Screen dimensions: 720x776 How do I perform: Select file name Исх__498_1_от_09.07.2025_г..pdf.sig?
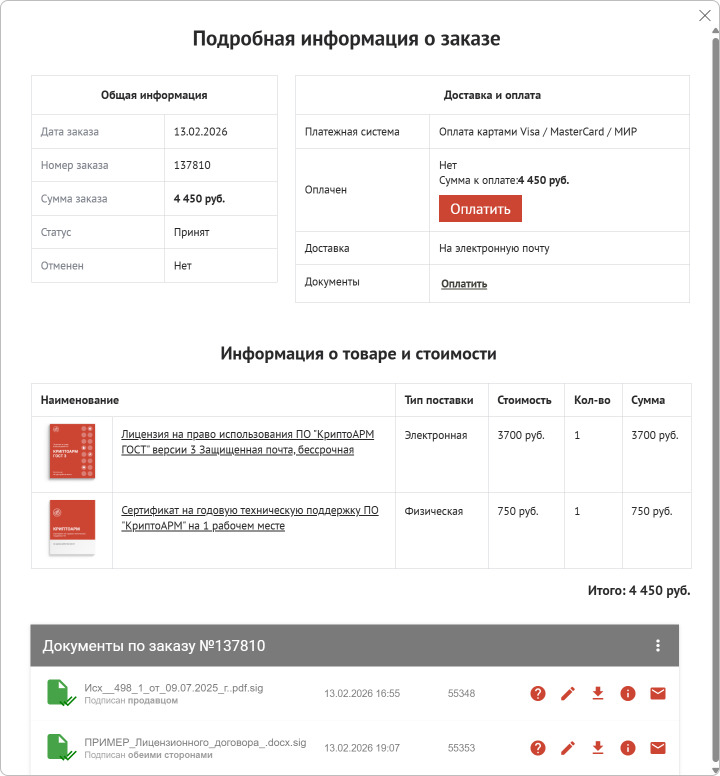174,688
